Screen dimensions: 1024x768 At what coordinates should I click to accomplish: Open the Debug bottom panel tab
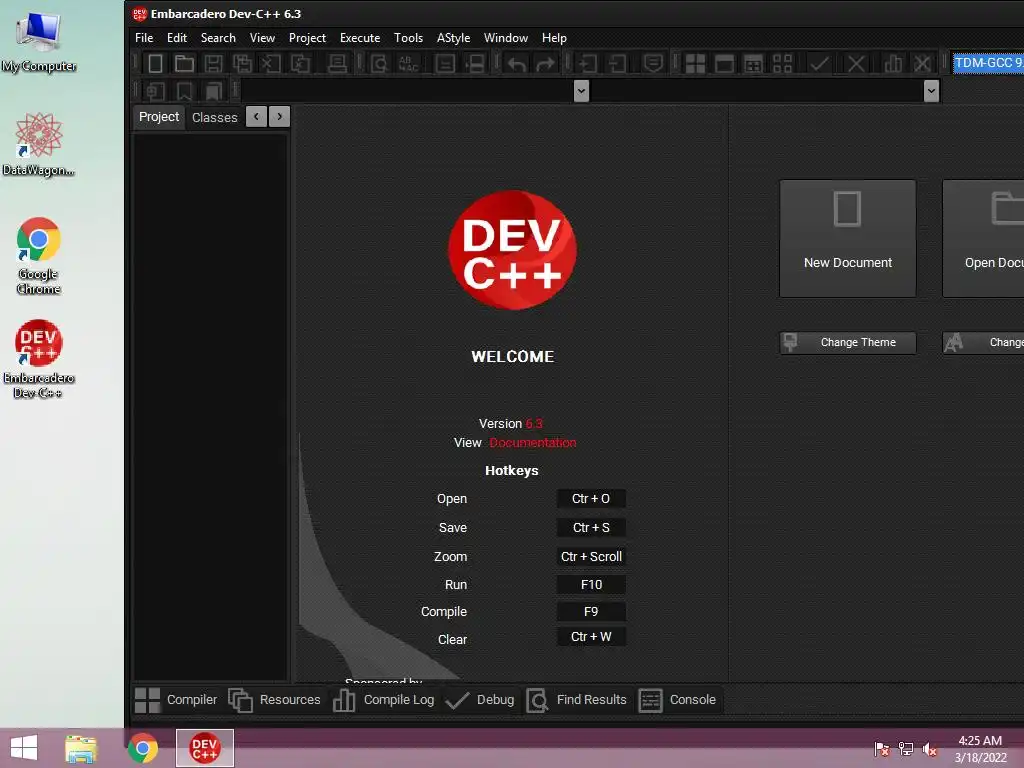pos(480,699)
